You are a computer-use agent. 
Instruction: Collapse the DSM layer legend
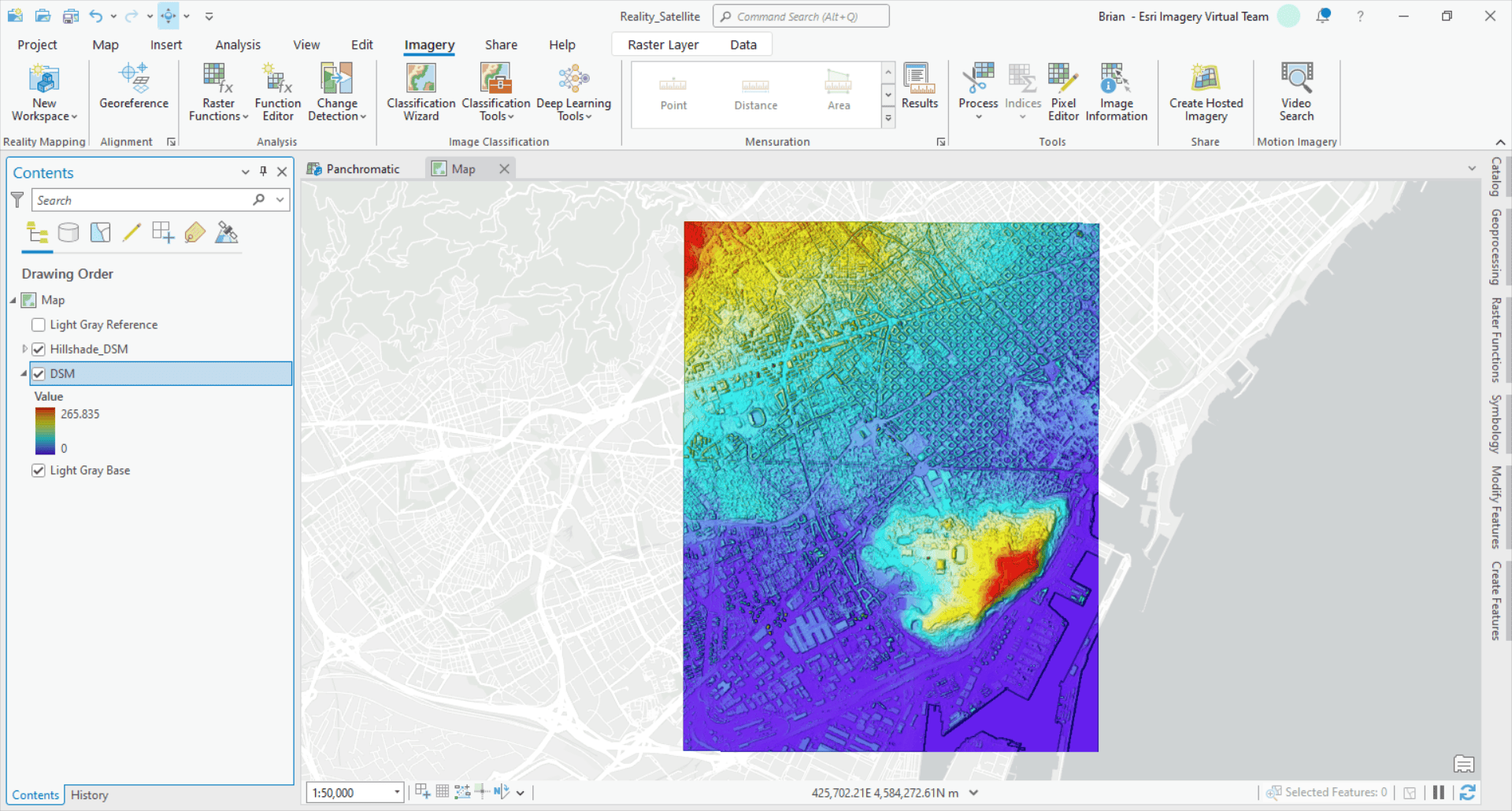point(24,373)
